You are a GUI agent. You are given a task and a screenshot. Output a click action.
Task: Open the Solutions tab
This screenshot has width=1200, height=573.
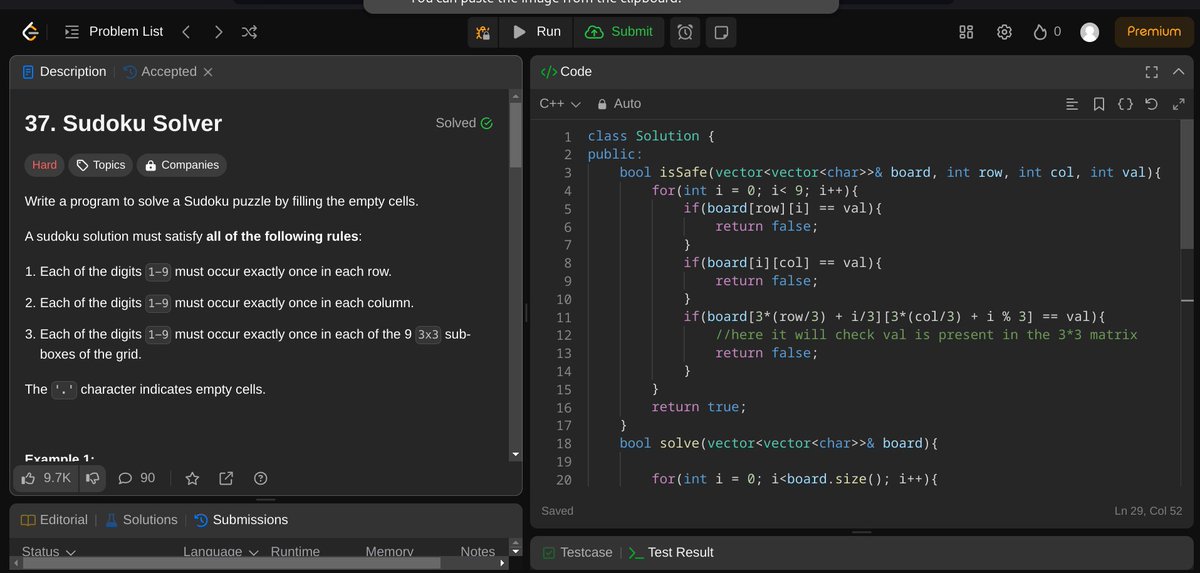[x=141, y=520]
